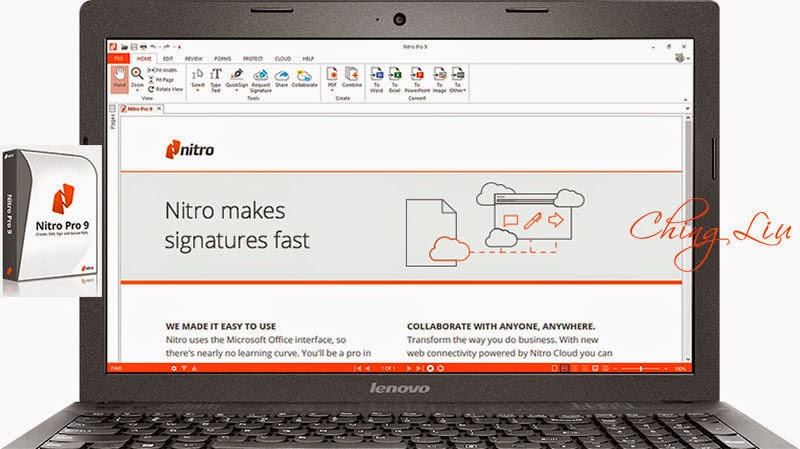
Task: Click the 100% zoom level
Action: pyautogui.click(x=680, y=368)
